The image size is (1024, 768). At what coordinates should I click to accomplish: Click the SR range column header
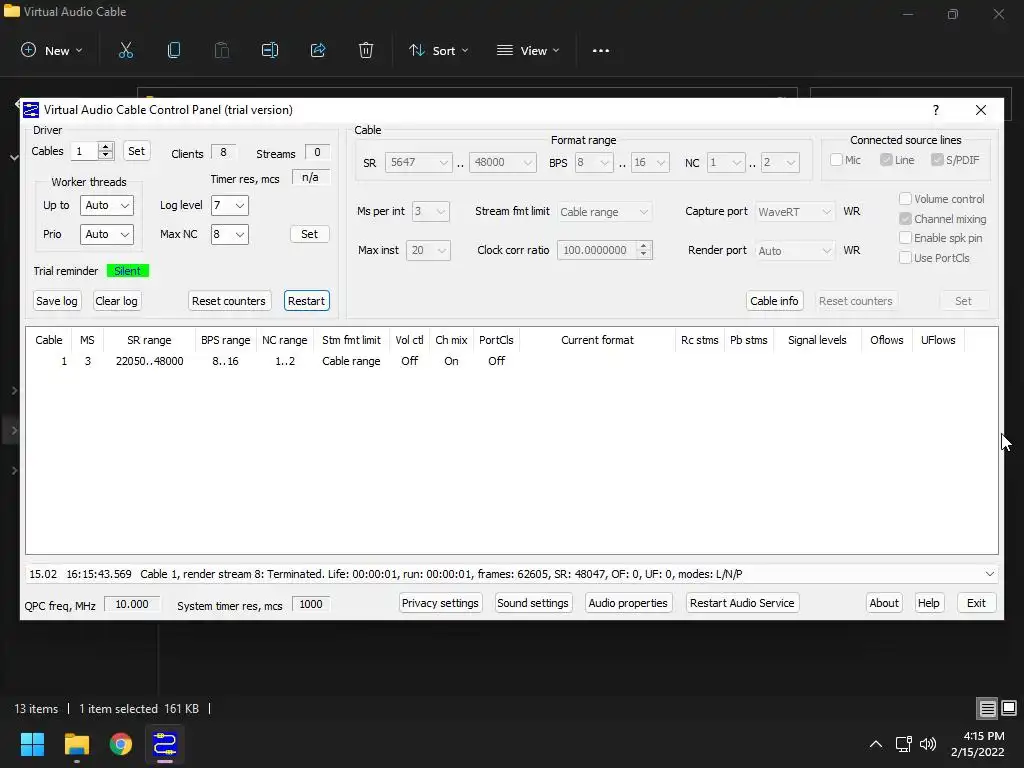click(149, 340)
